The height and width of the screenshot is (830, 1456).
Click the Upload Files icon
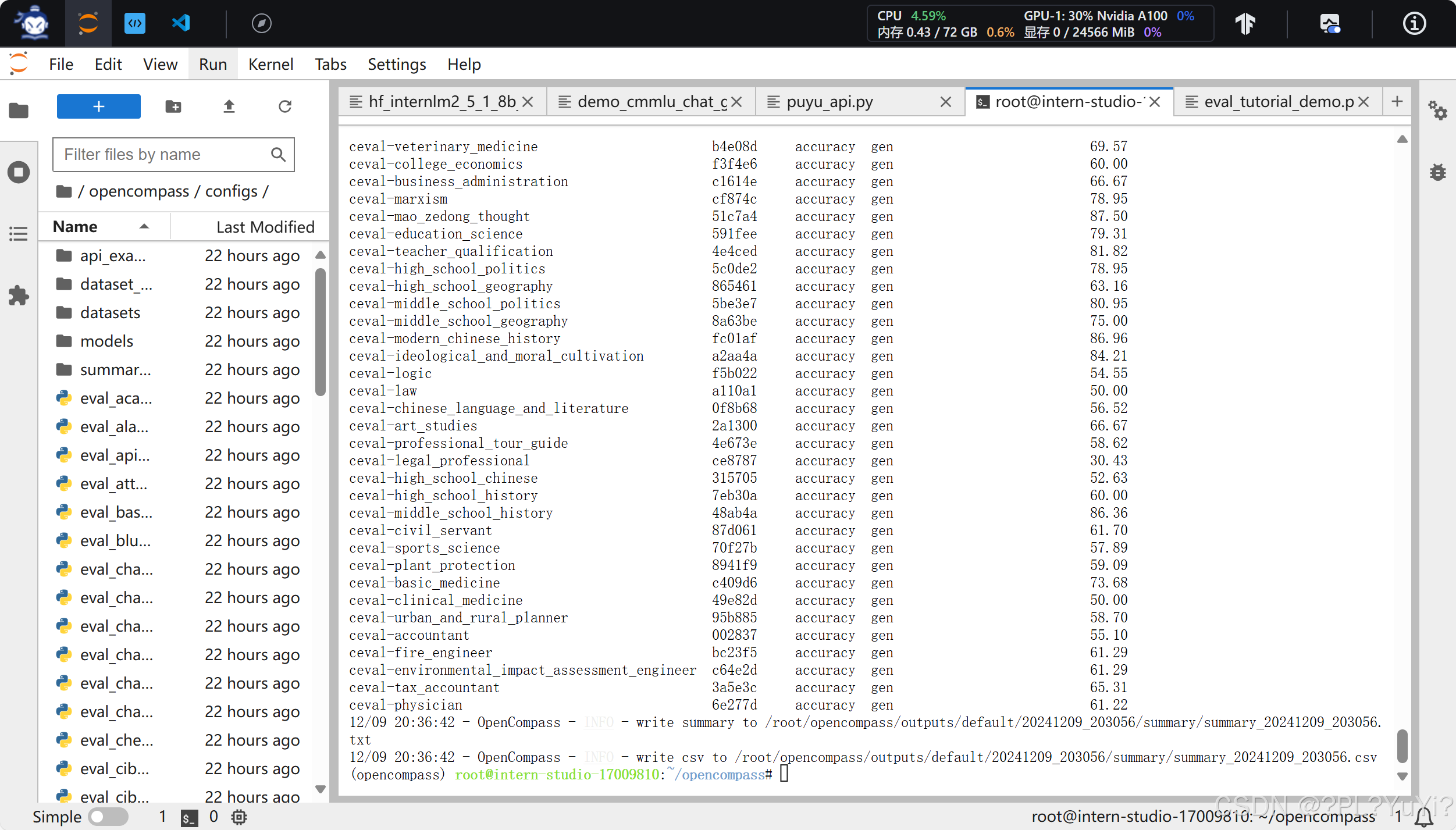[229, 106]
